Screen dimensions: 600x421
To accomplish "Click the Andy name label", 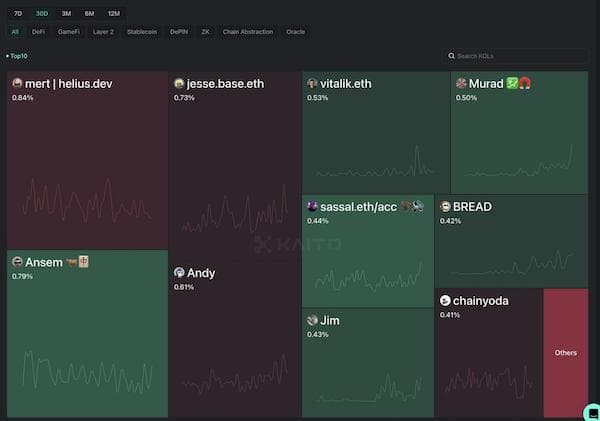I will coord(201,273).
